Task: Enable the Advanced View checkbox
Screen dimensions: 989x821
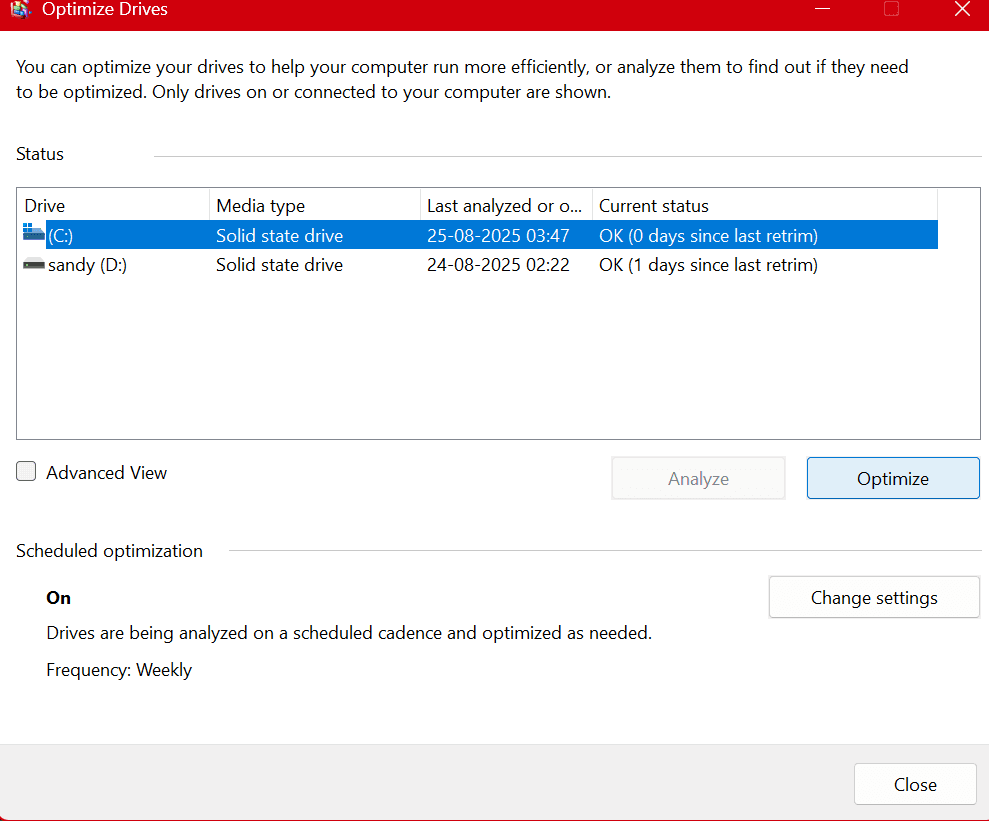Action: 26,471
